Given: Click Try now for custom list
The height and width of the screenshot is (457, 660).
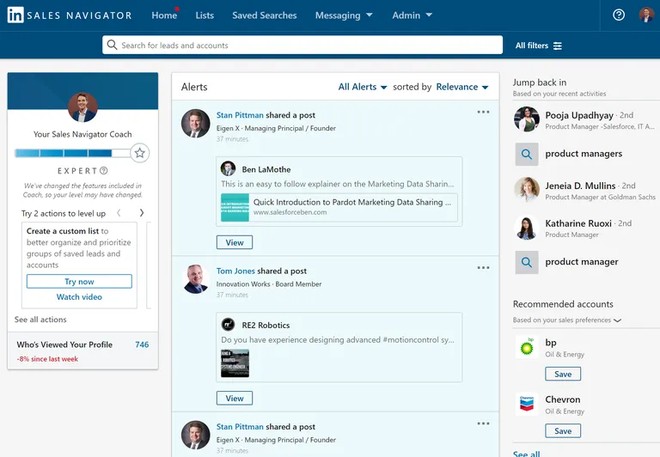Looking at the screenshot, I should point(79,282).
